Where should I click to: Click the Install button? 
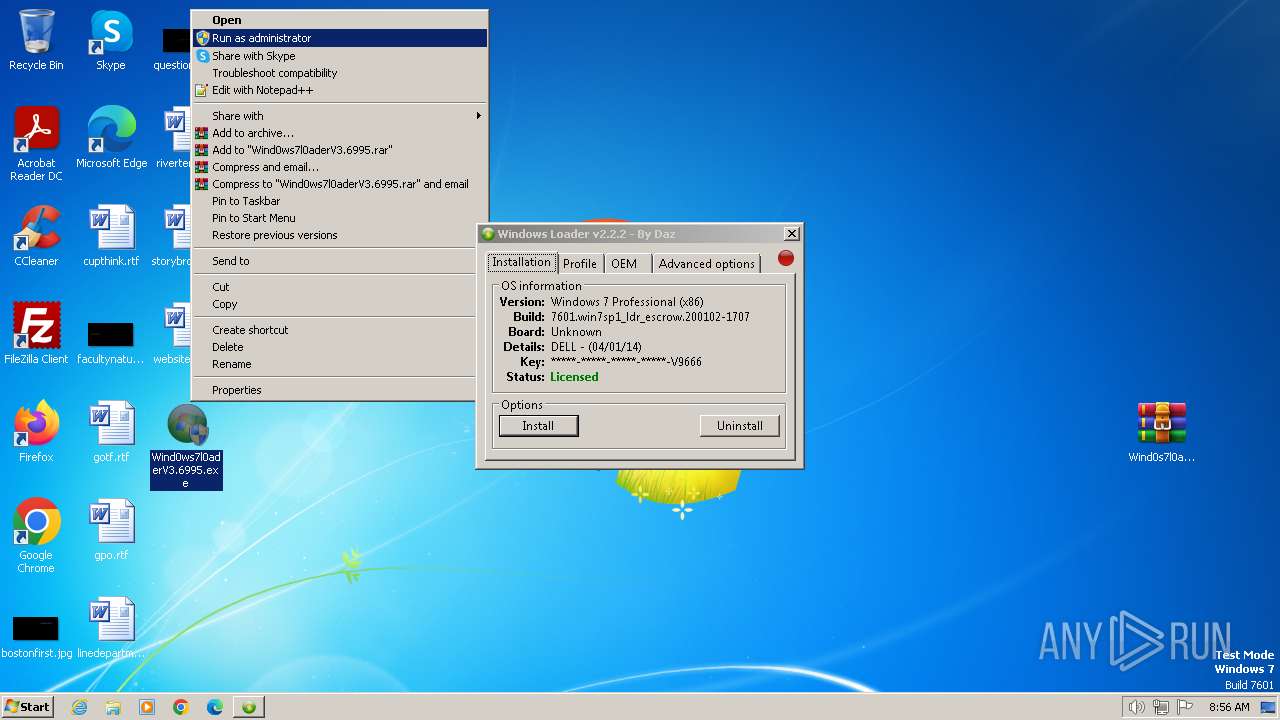coord(538,426)
